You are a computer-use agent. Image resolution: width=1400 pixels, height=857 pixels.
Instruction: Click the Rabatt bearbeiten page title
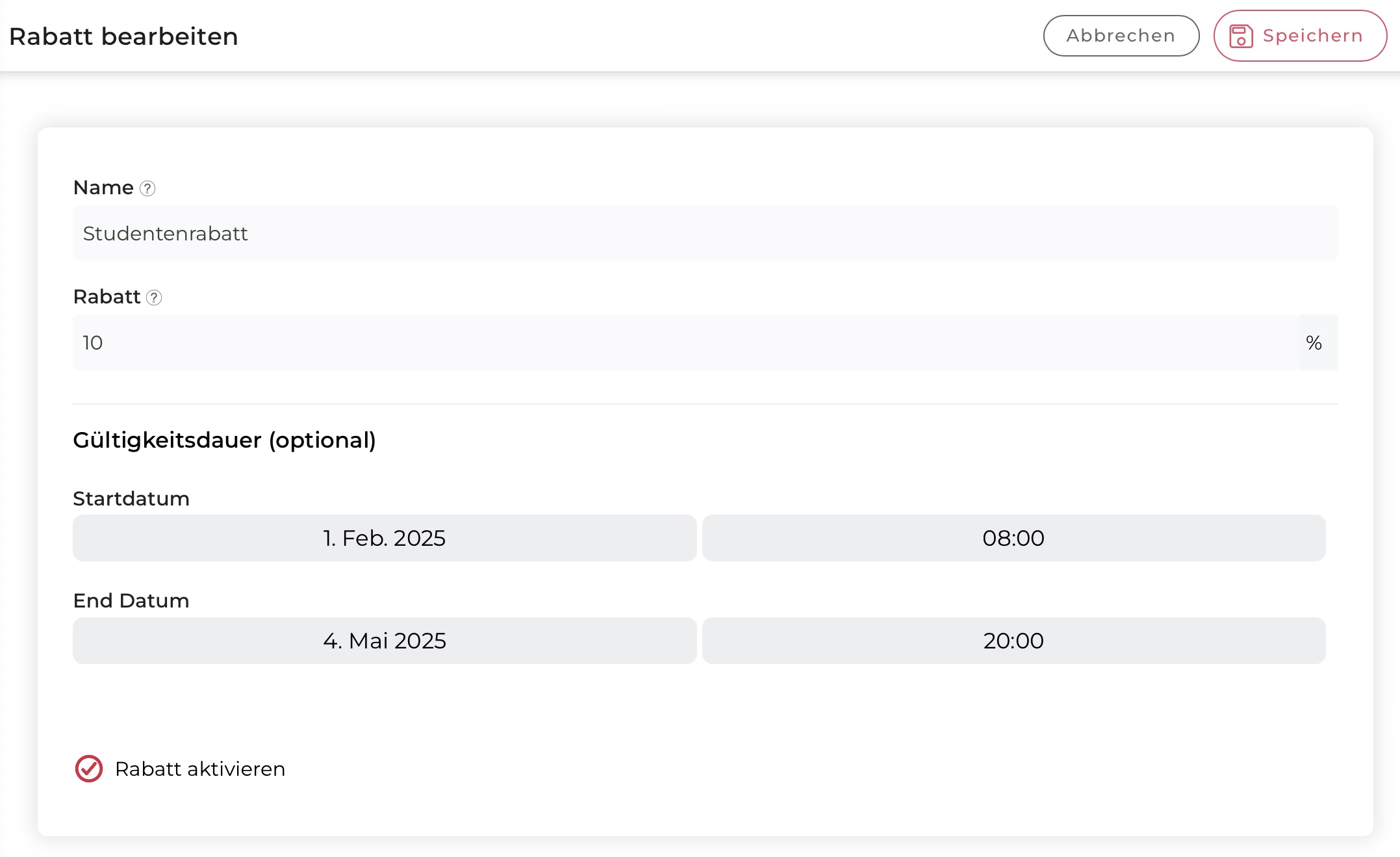tap(123, 36)
